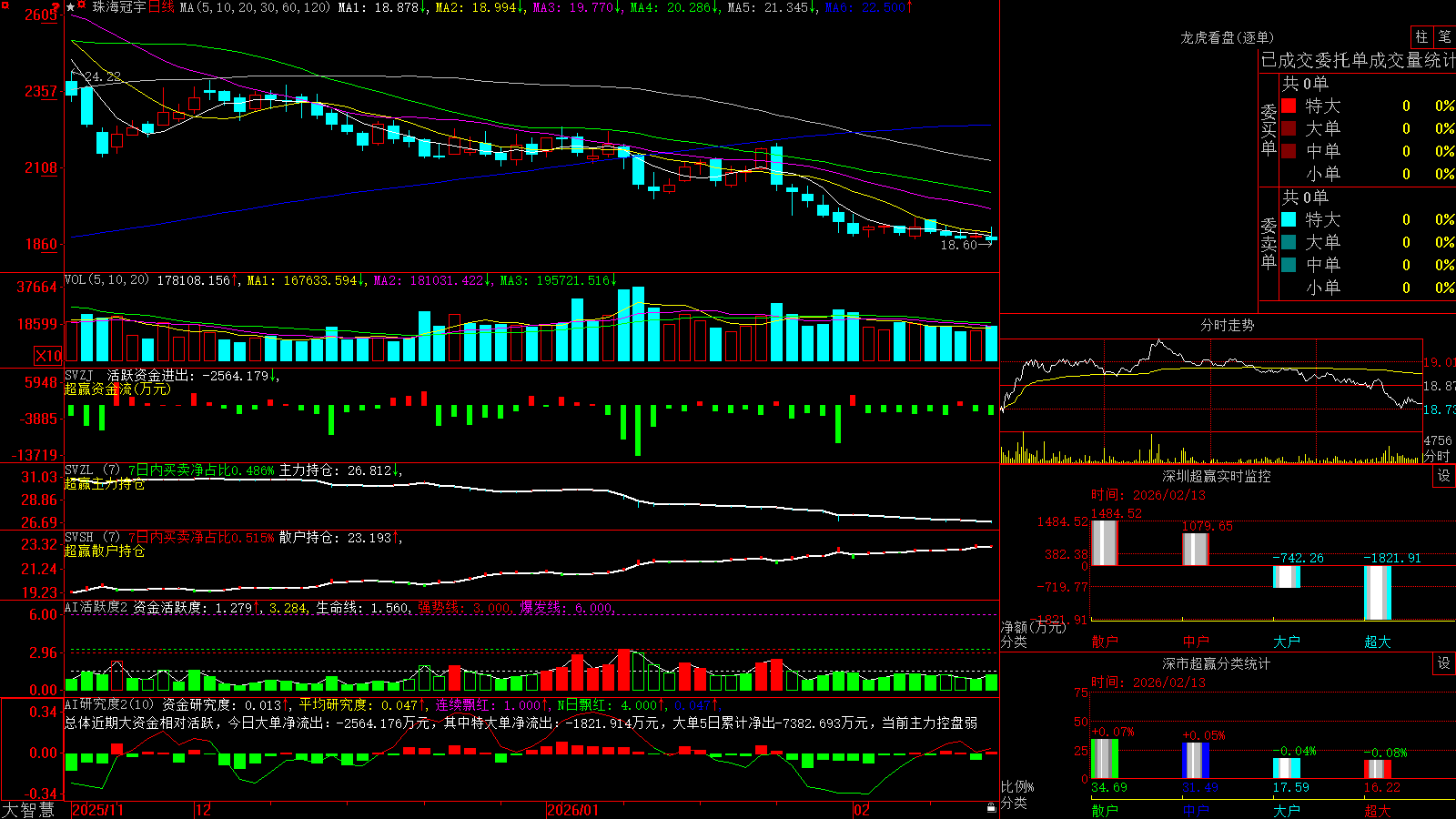Click the red gear icon beside the stock name

point(82,6)
